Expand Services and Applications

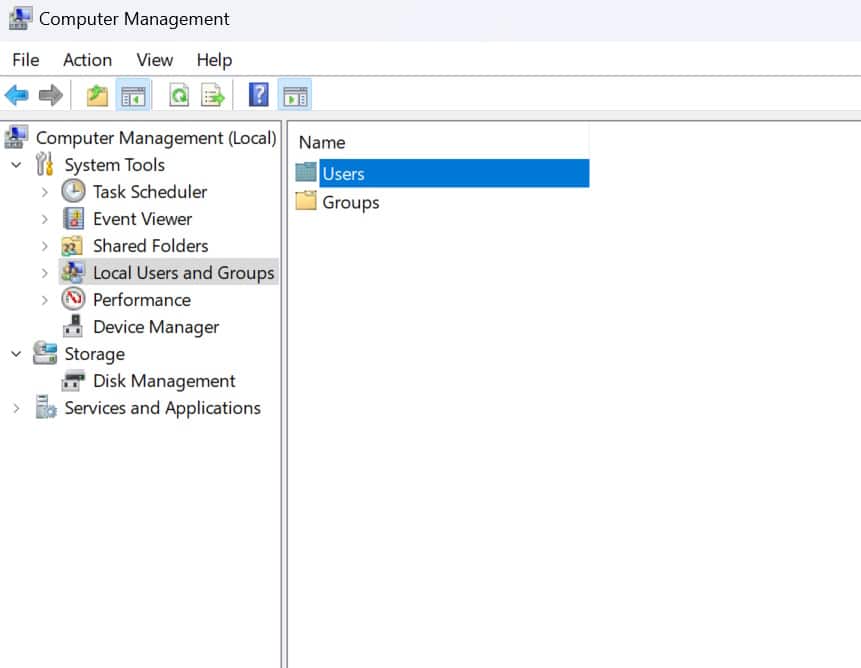(x=15, y=407)
